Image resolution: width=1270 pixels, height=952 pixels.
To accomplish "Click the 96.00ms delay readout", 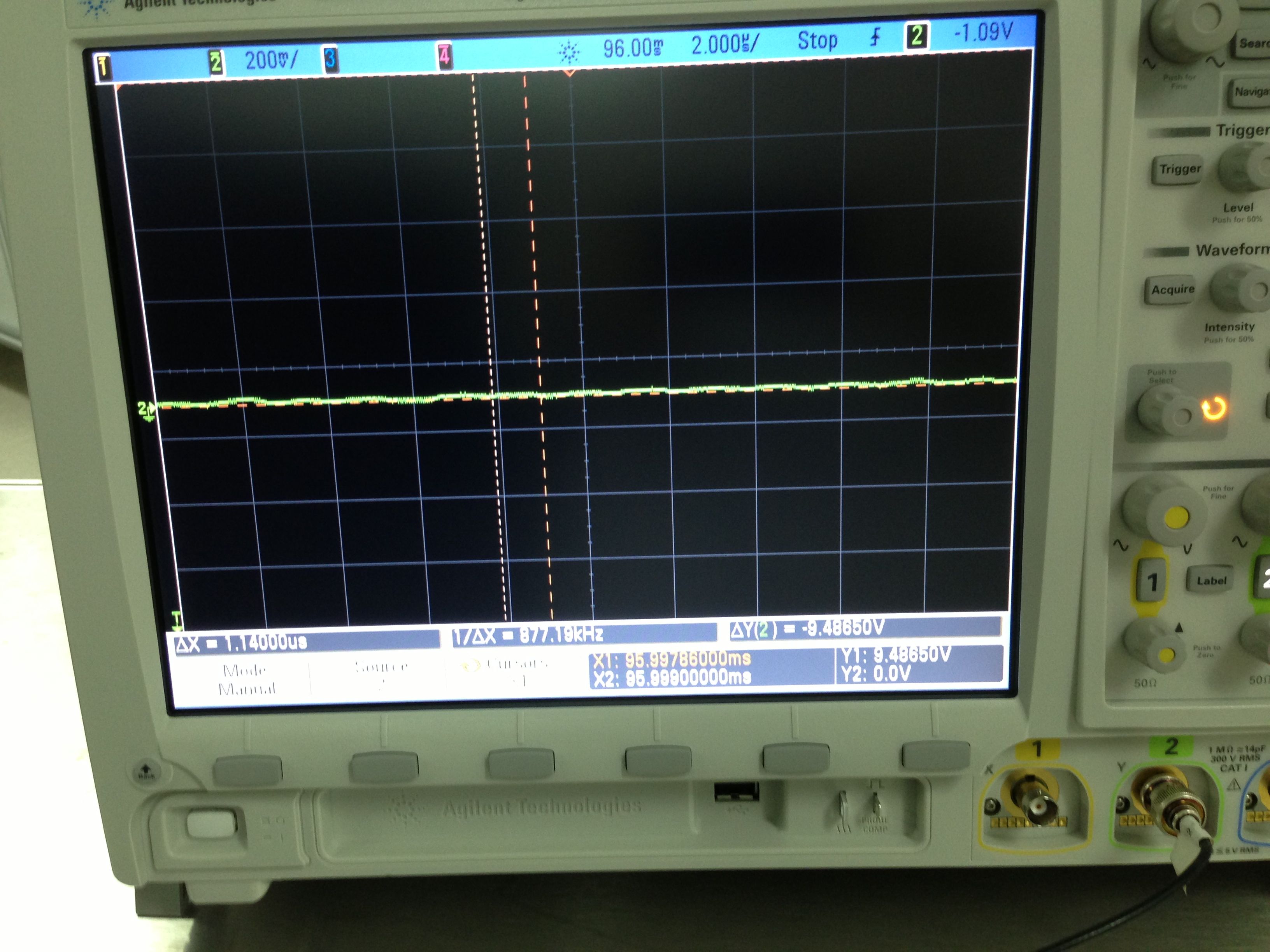I will [x=633, y=48].
